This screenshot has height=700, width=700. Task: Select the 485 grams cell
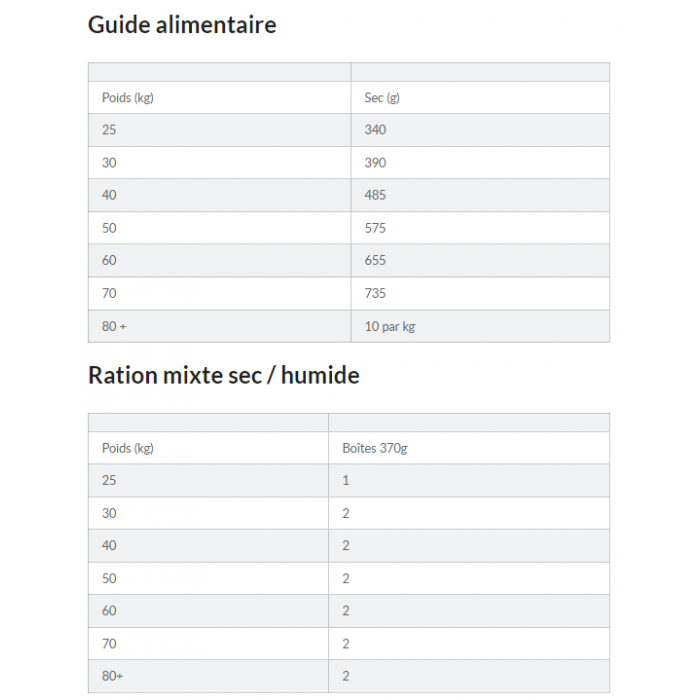(375, 195)
